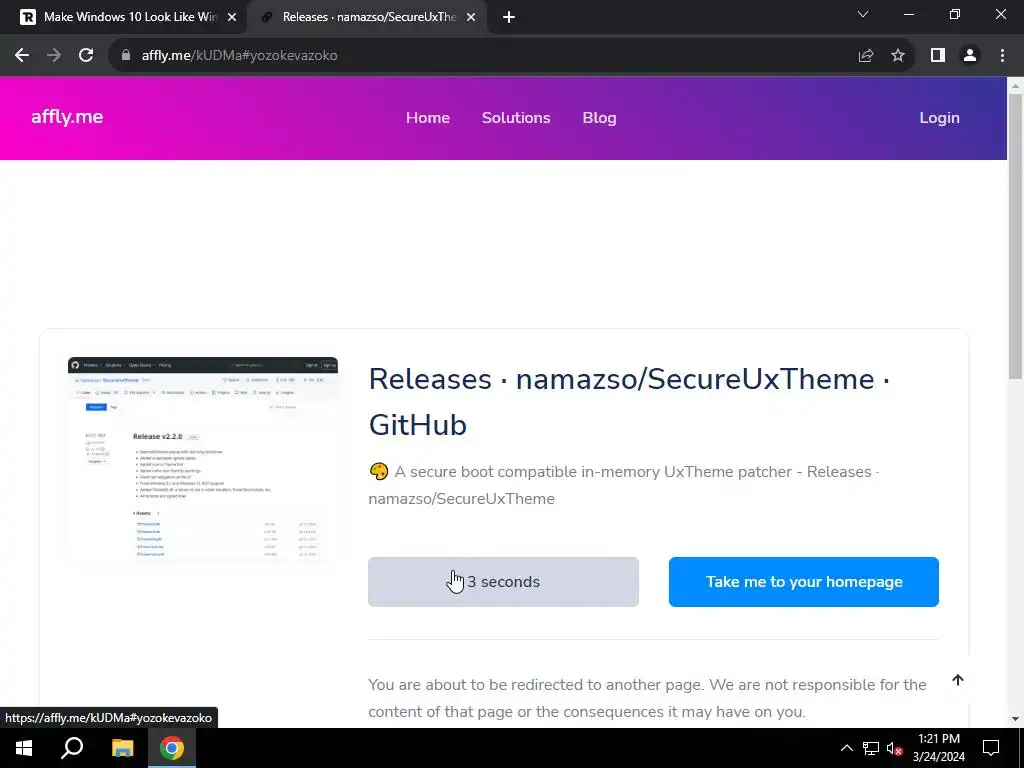Viewport: 1024px width, 768px height.
Task: Open the Windows Start menu
Action: (x=24, y=748)
